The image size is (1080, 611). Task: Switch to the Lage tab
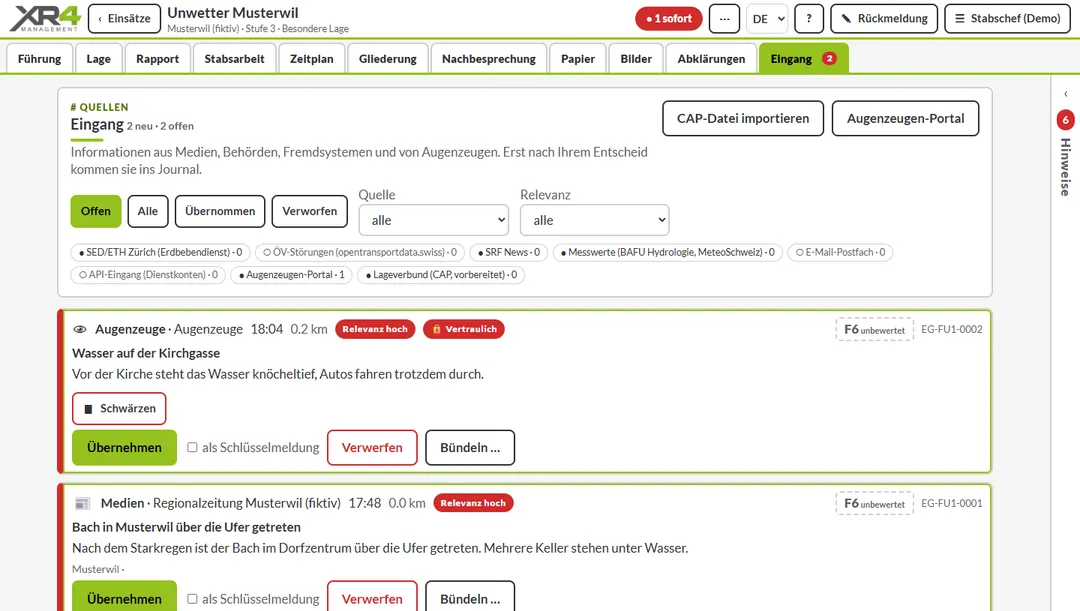[x=98, y=59]
